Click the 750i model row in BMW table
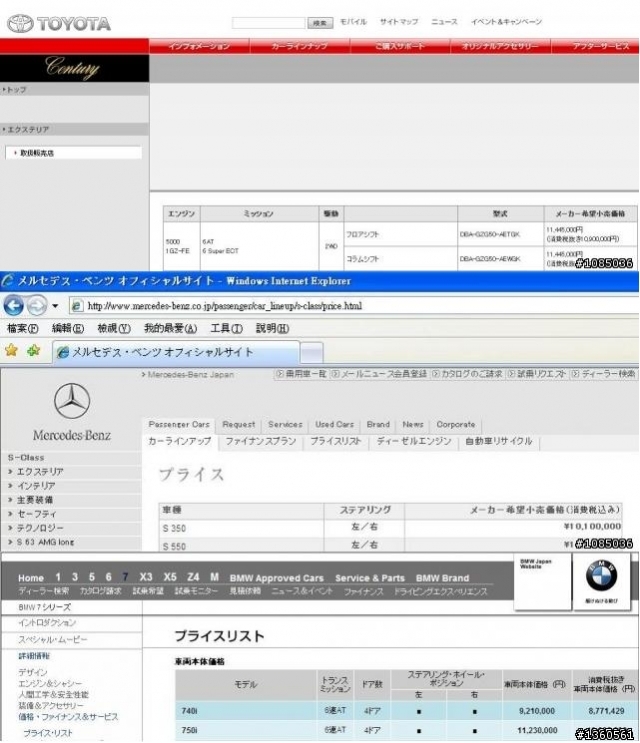 406,730
